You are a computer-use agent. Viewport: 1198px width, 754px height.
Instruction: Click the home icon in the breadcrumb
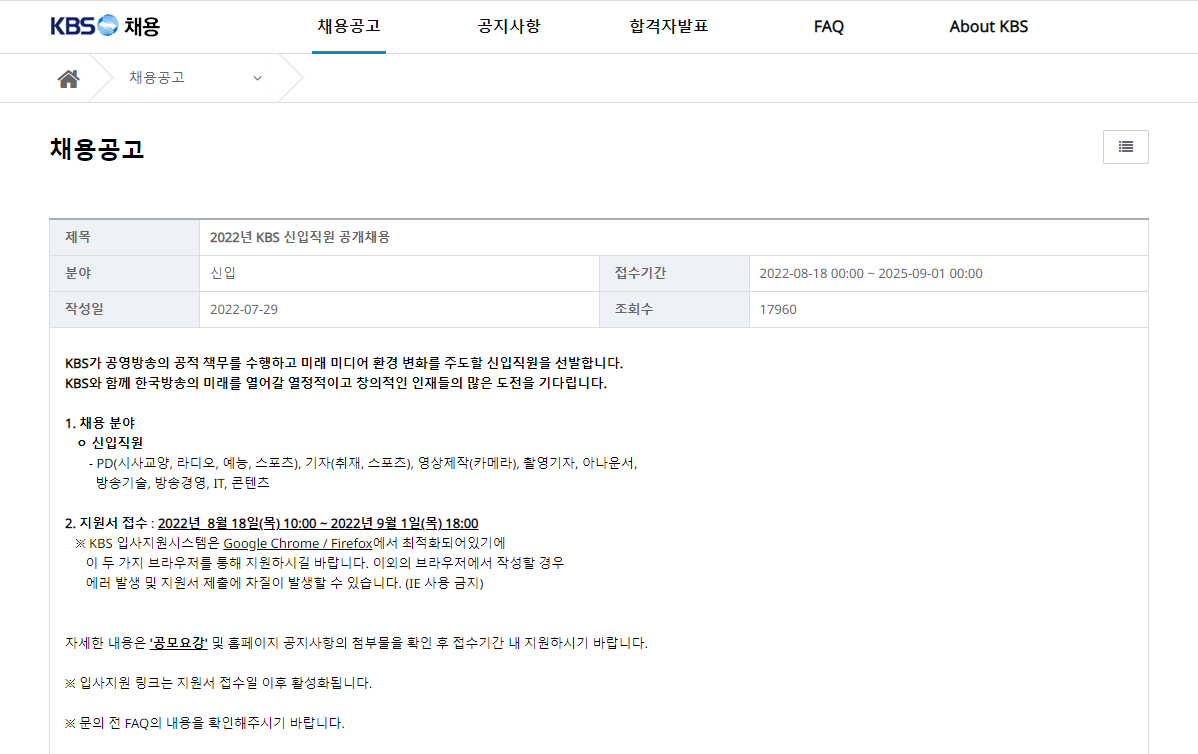coord(68,77)
